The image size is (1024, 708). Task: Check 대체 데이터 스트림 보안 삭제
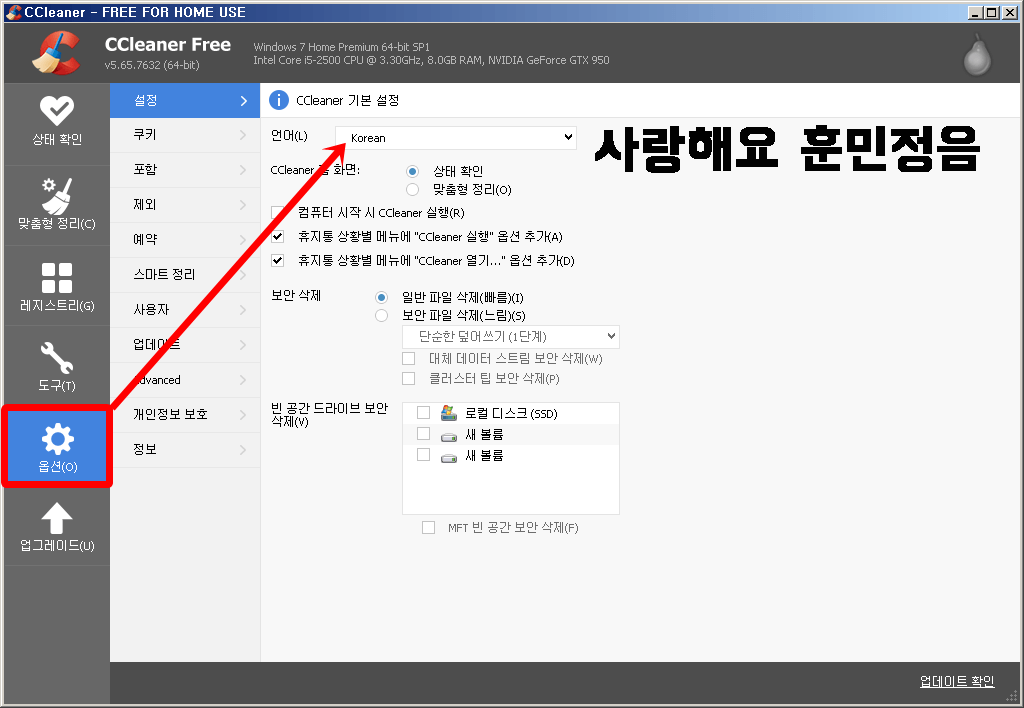pos(409,359)
